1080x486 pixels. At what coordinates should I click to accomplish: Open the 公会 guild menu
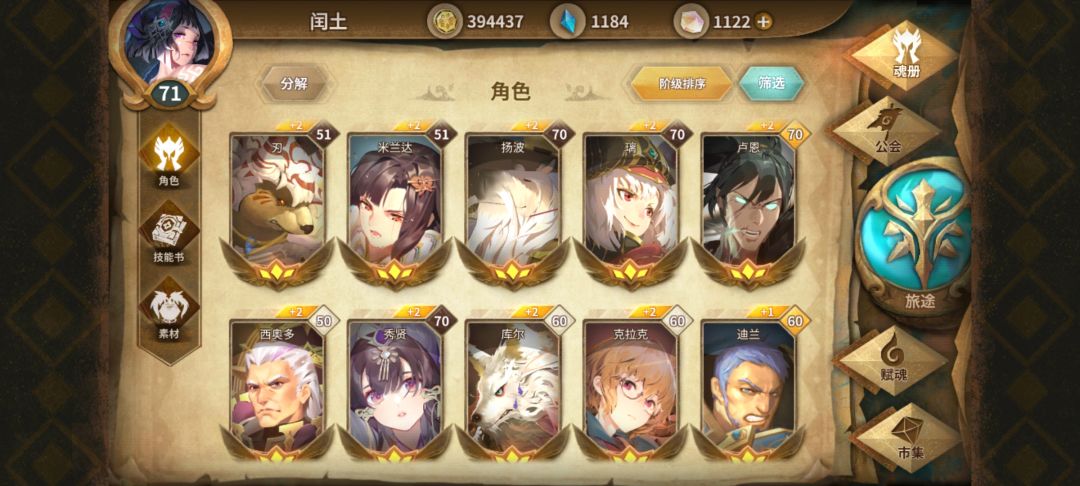click(885, 131)
